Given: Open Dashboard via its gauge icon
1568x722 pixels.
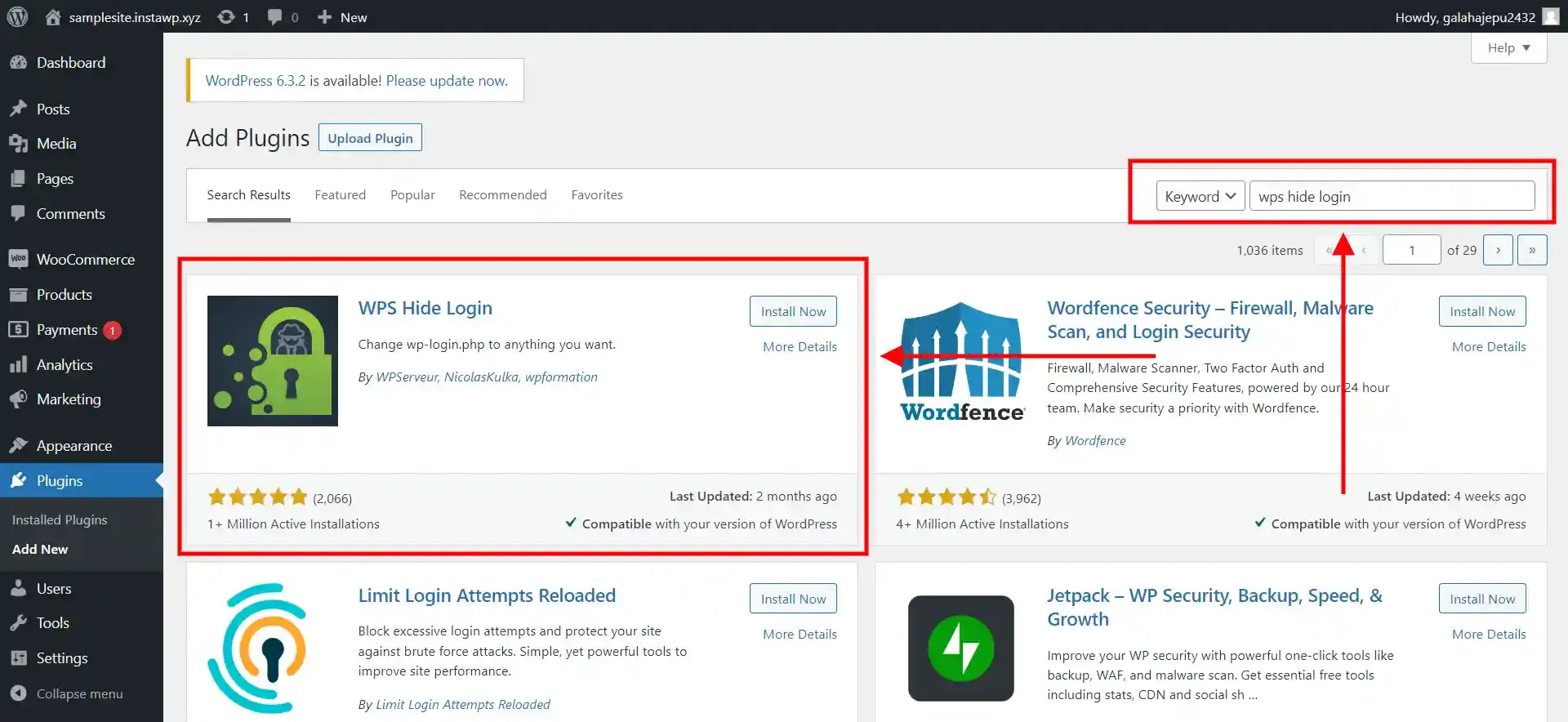Looking at the screenshot, I should click(x=18, y=63).
